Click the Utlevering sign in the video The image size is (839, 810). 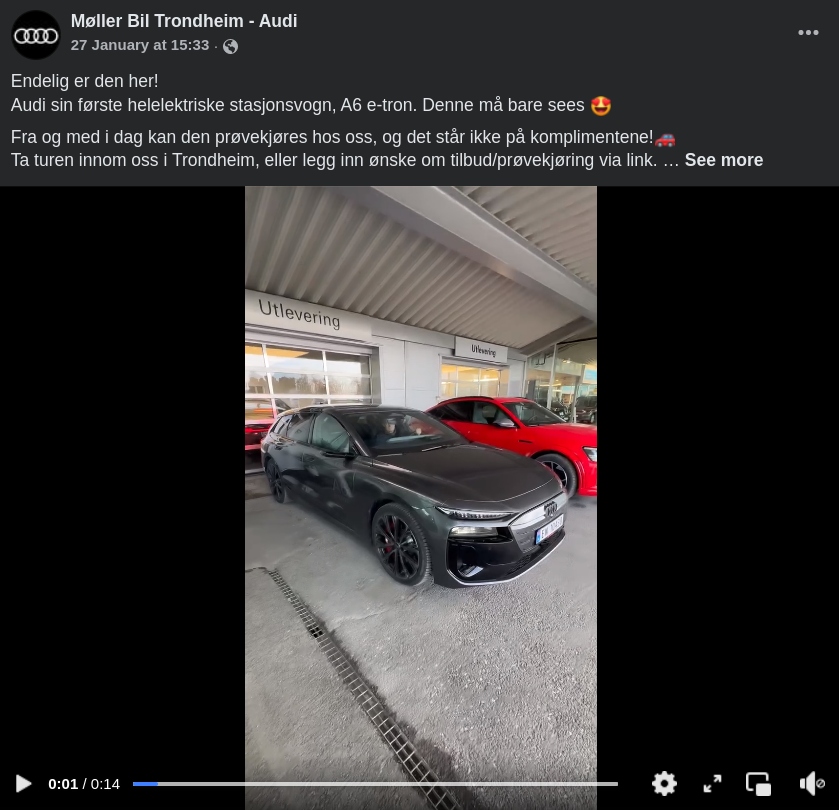click(299, 314)
